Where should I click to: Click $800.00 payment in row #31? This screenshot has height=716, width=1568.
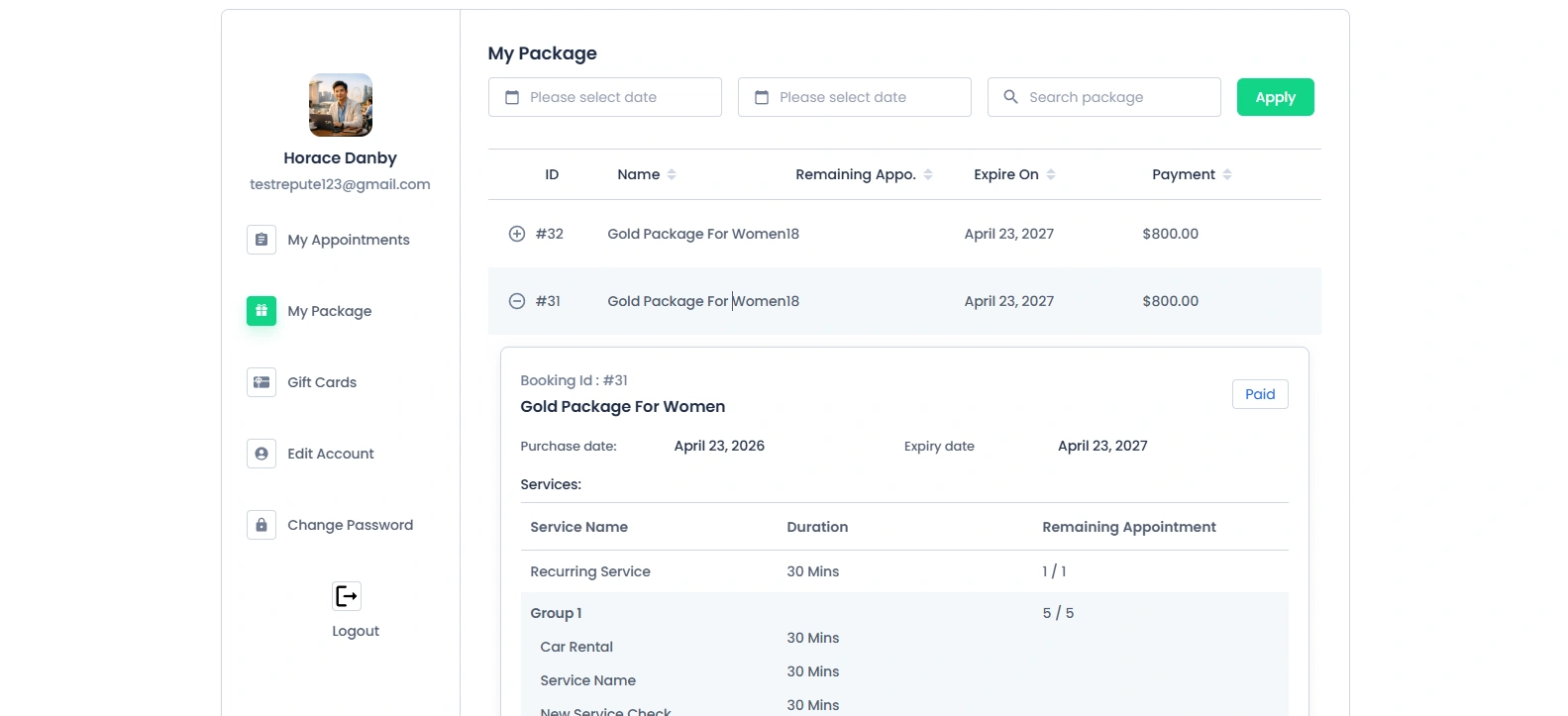click(1171, 301)
